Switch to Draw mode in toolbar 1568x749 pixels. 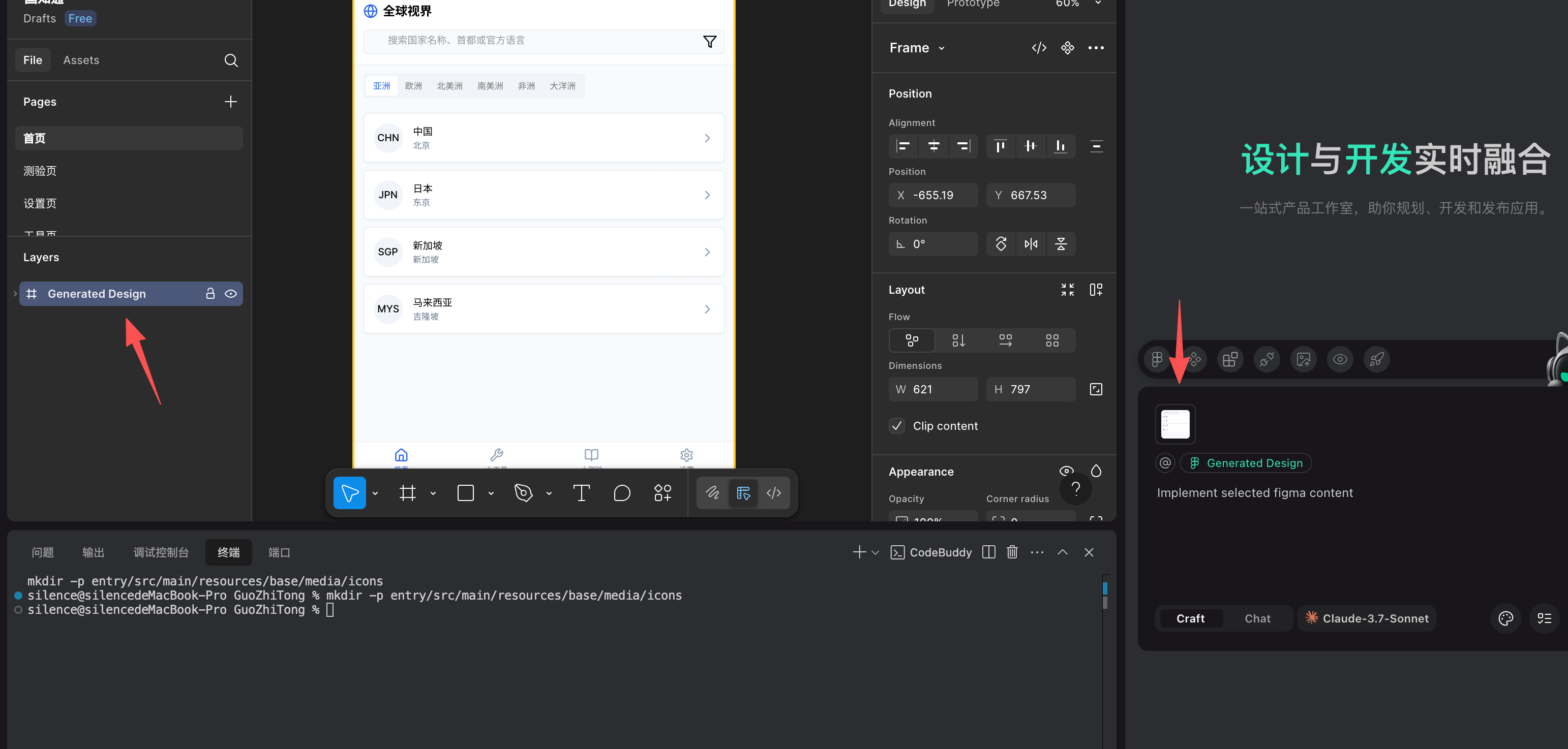coord(712,493)
